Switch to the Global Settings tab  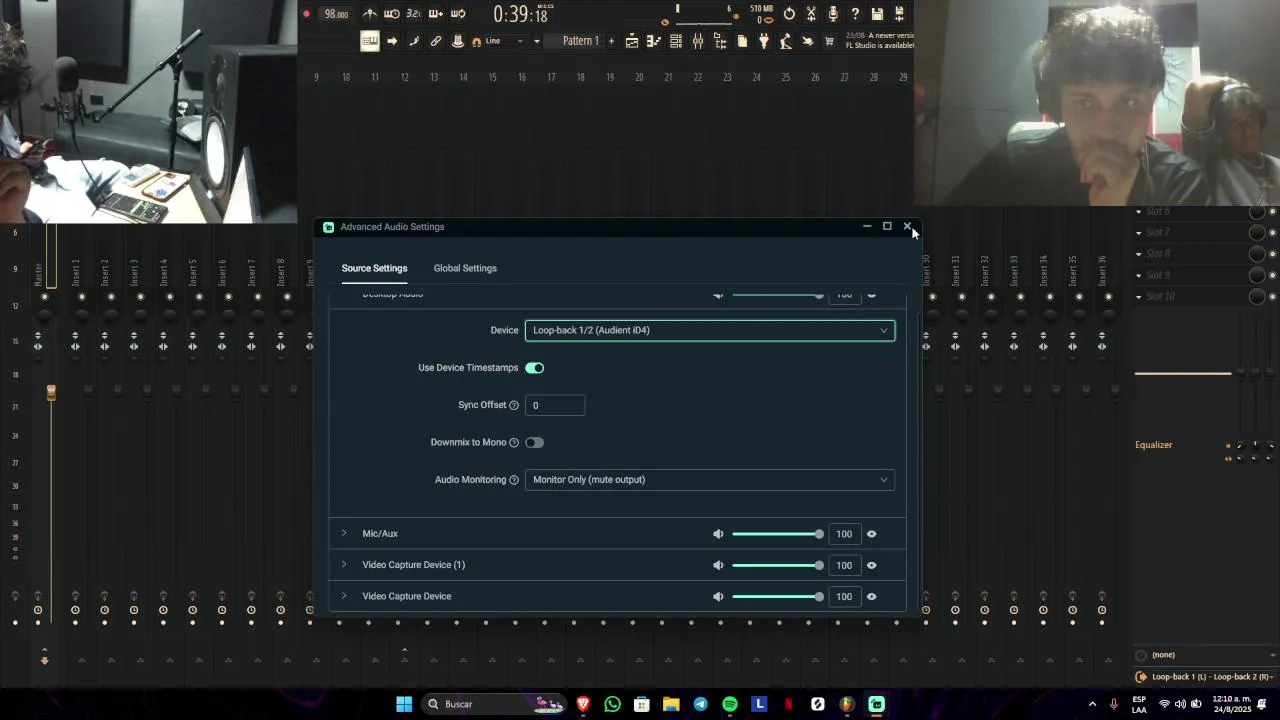point(465,268)
